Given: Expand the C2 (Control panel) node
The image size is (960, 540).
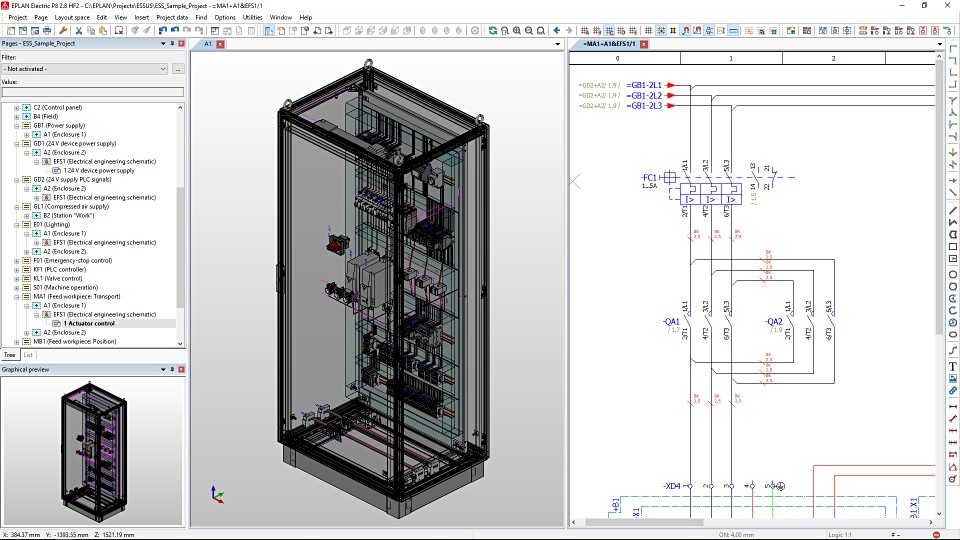Looking at the screenshot, I should tap(17, 108).
